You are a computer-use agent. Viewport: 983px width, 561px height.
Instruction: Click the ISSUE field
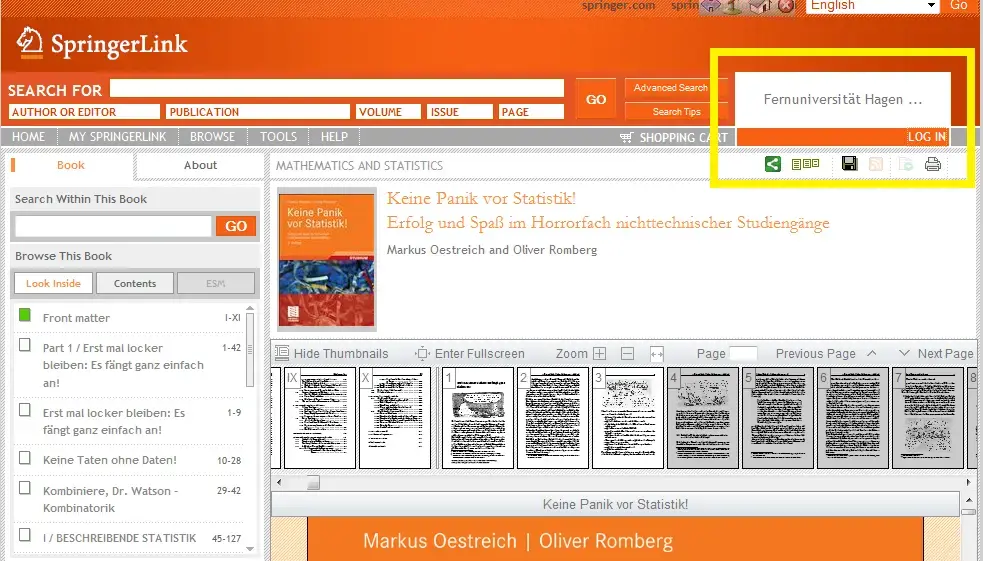click(x=460, y=112)
